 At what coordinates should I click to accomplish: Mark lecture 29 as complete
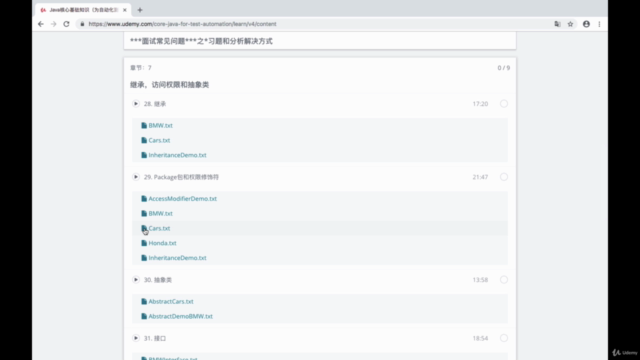504,177
